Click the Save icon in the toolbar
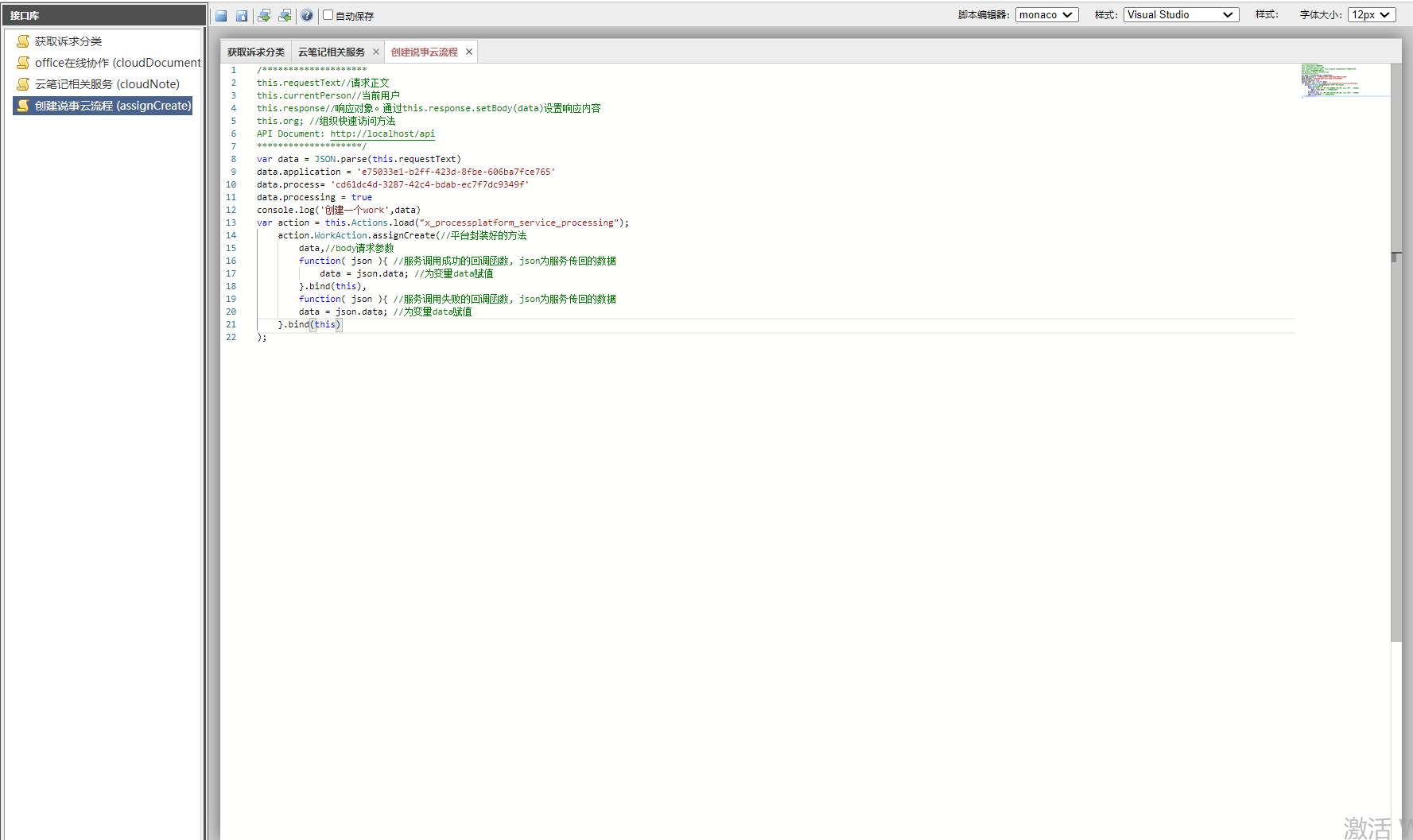The image size is (1413, 840). pos(221,16)
